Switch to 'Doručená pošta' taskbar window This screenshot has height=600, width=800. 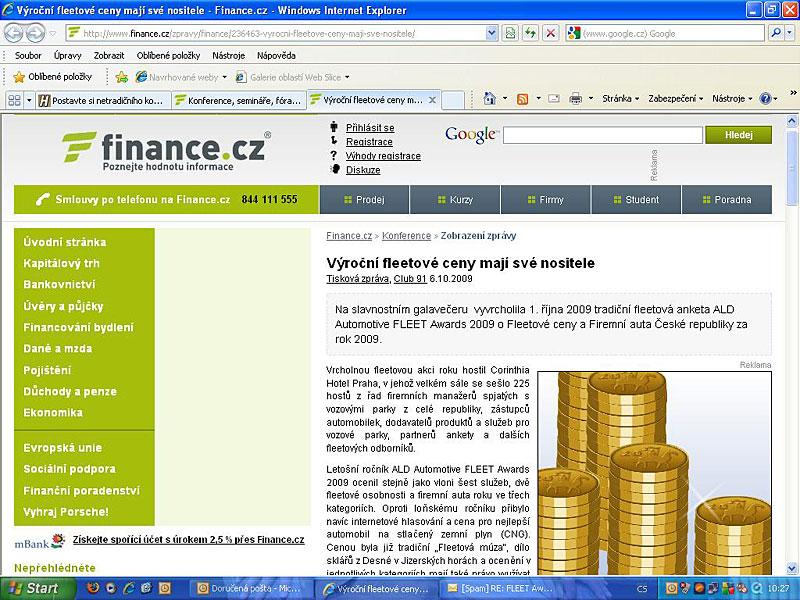pyautogui.click(x=250, y=589)
